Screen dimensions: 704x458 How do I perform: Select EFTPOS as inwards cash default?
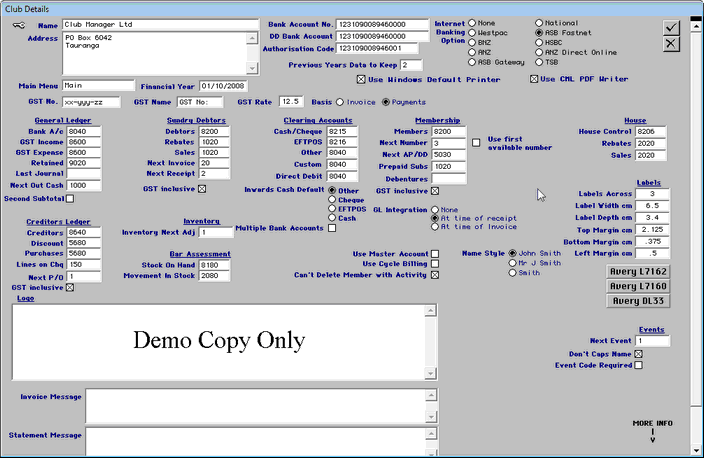point(332,208)
